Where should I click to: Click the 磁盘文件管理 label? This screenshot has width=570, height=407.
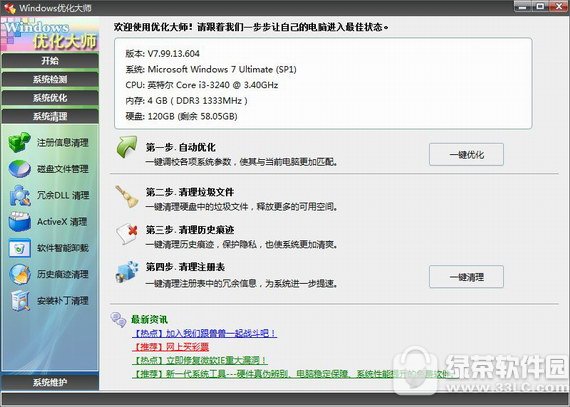coord(63,169)
